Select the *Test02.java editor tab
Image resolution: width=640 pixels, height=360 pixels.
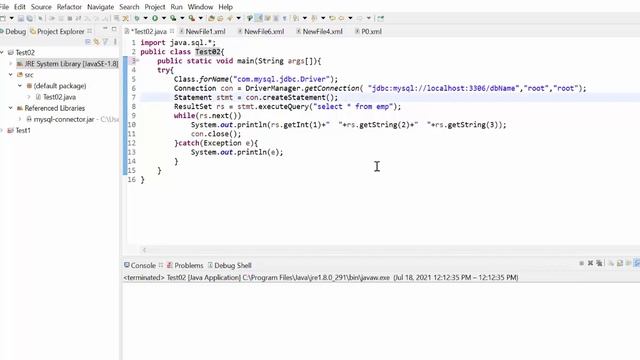pyautogui.click(x=149, y=31)
